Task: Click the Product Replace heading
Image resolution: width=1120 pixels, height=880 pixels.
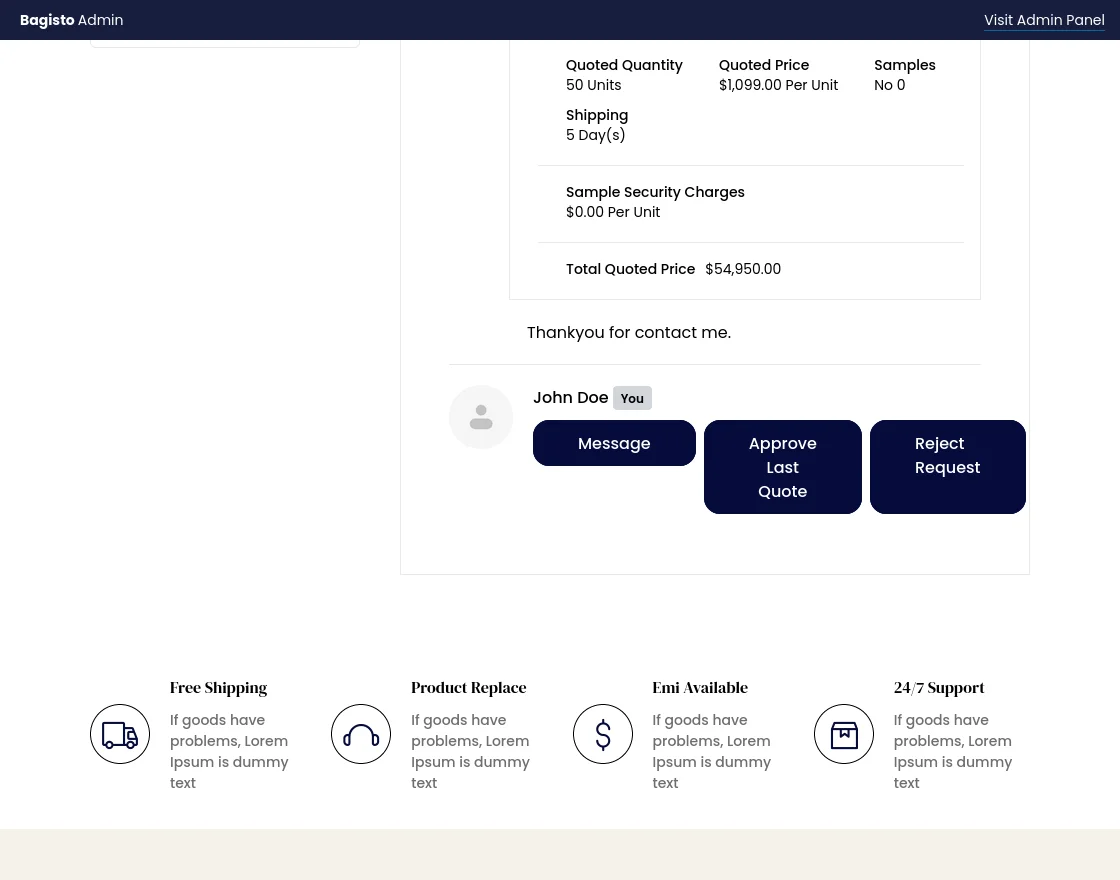Action: pyautogui.click(x=469, y=688)
